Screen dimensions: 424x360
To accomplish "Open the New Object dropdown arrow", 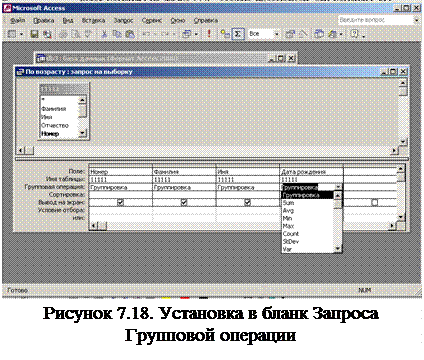I will point(341,34).
